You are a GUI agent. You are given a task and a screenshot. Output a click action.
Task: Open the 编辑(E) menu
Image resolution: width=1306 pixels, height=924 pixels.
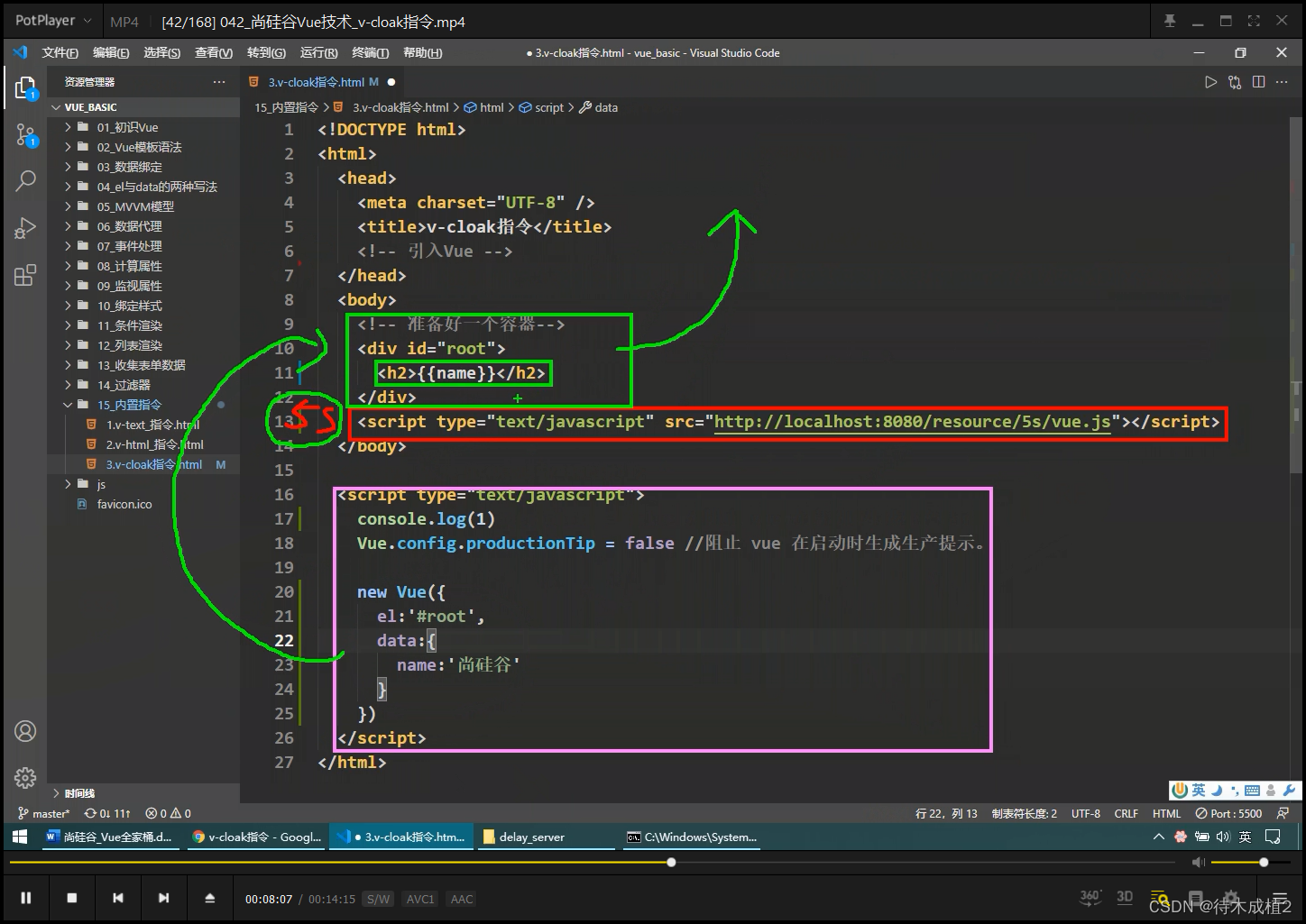pyautogui.click(x=111, y=52)
